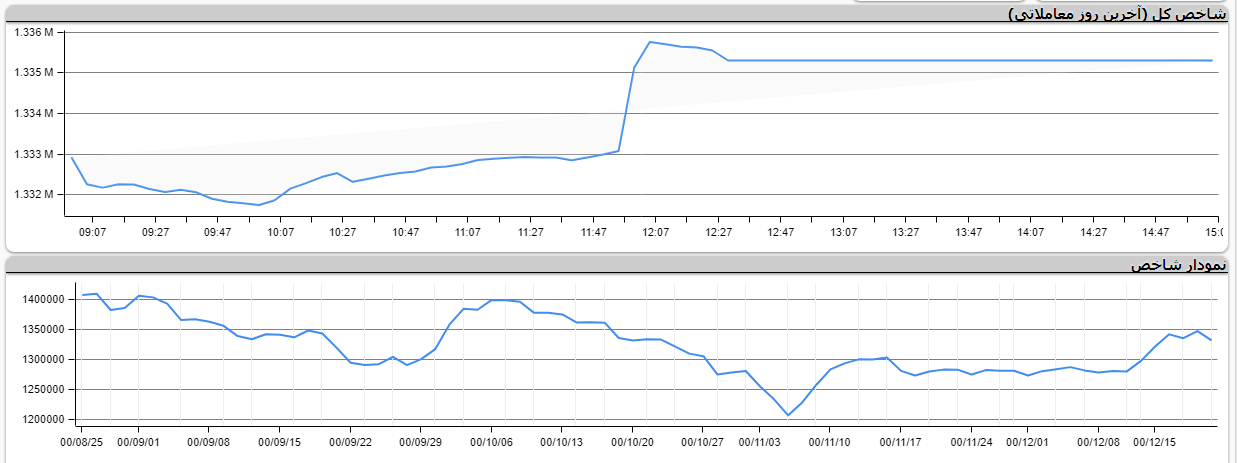Click the flat intraday line above 13:27
This screenshot has width=1237, height=463.
click(x=905, y=60)
